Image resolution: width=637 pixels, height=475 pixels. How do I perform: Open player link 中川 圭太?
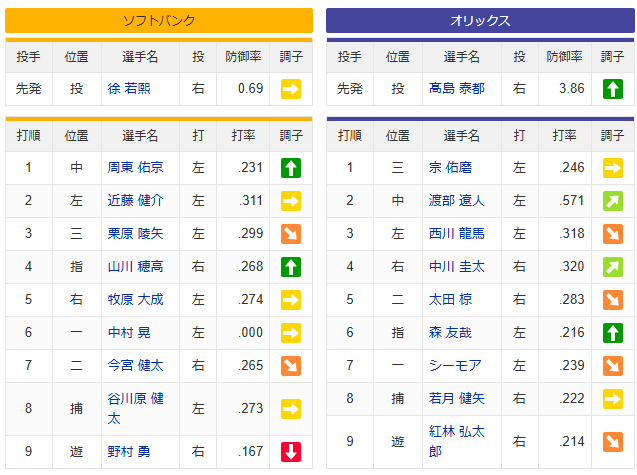pos(457,266)
